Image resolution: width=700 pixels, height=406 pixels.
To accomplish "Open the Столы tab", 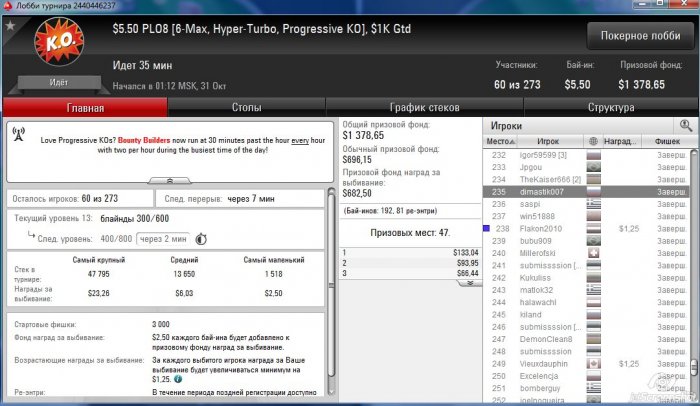I will (246, 108).
